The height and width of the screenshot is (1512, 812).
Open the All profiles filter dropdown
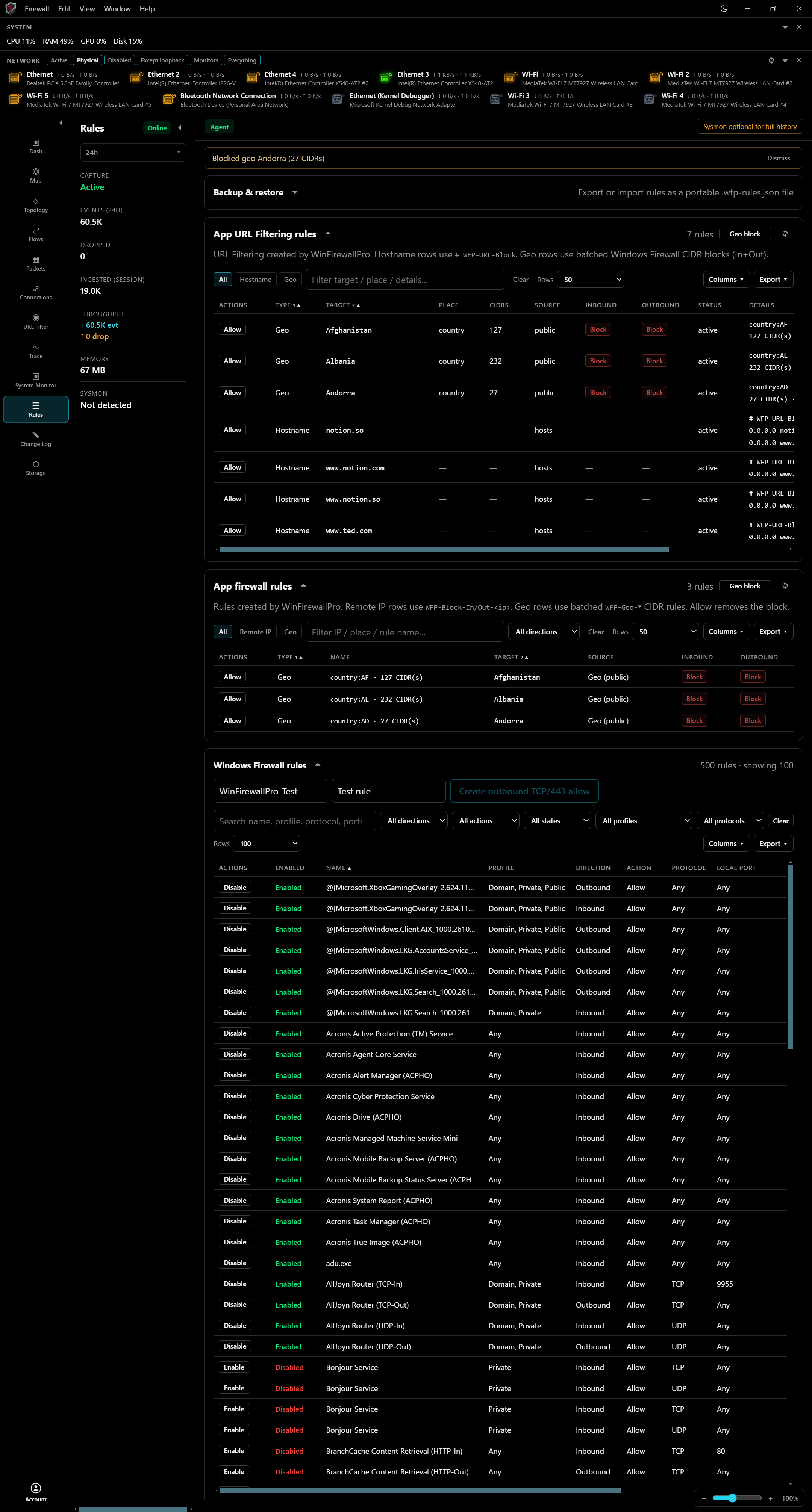[644, 821]
